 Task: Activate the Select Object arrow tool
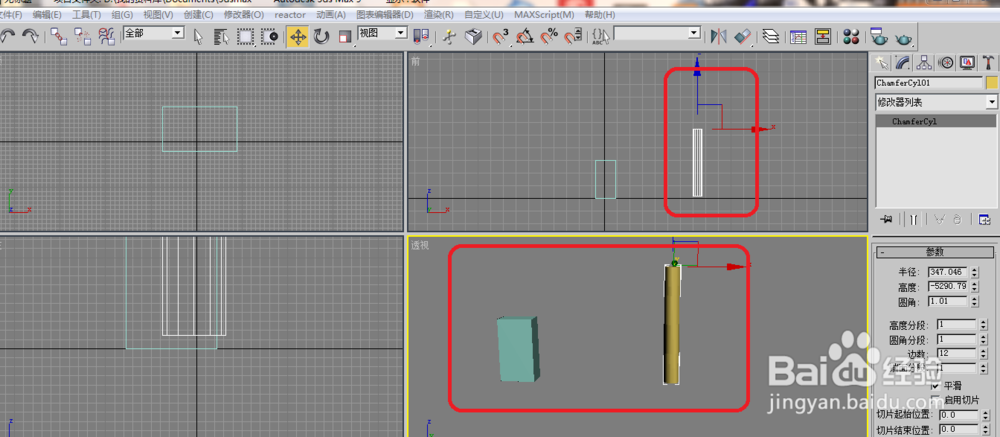coord(198,37)
